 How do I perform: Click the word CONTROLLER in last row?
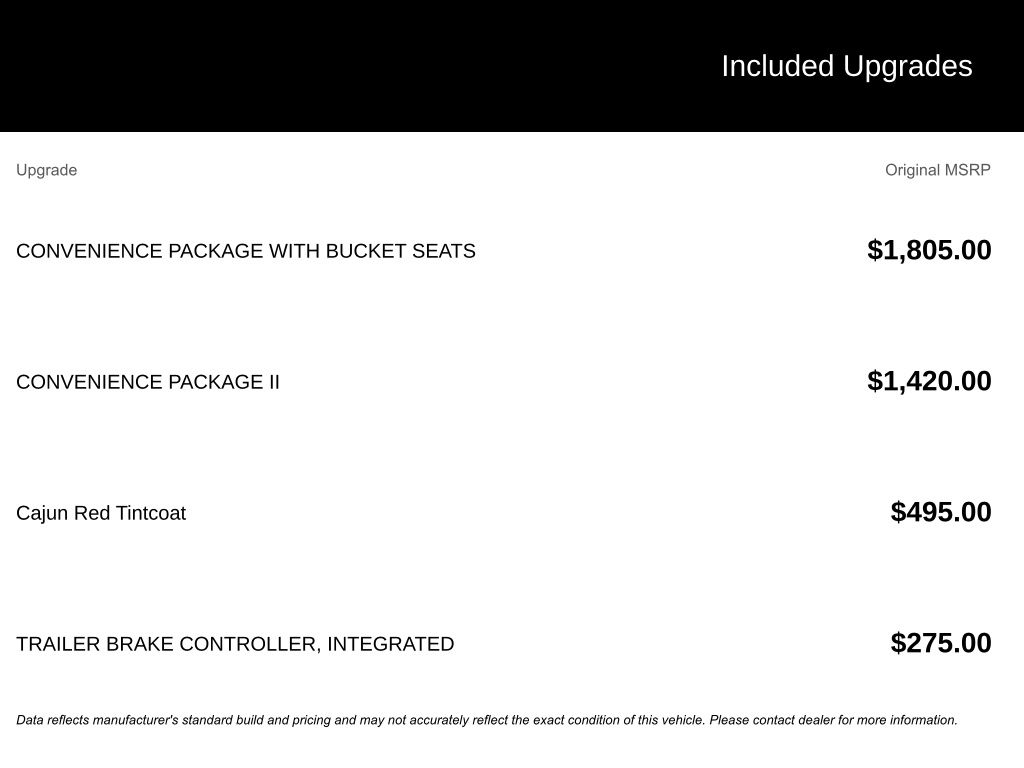(x=250, y=644)
